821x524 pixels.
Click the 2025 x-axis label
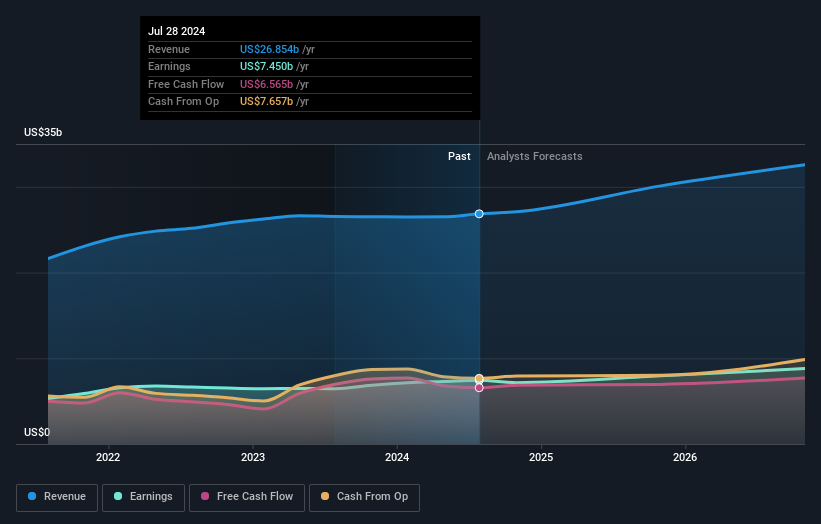click(x=541, y=457)
